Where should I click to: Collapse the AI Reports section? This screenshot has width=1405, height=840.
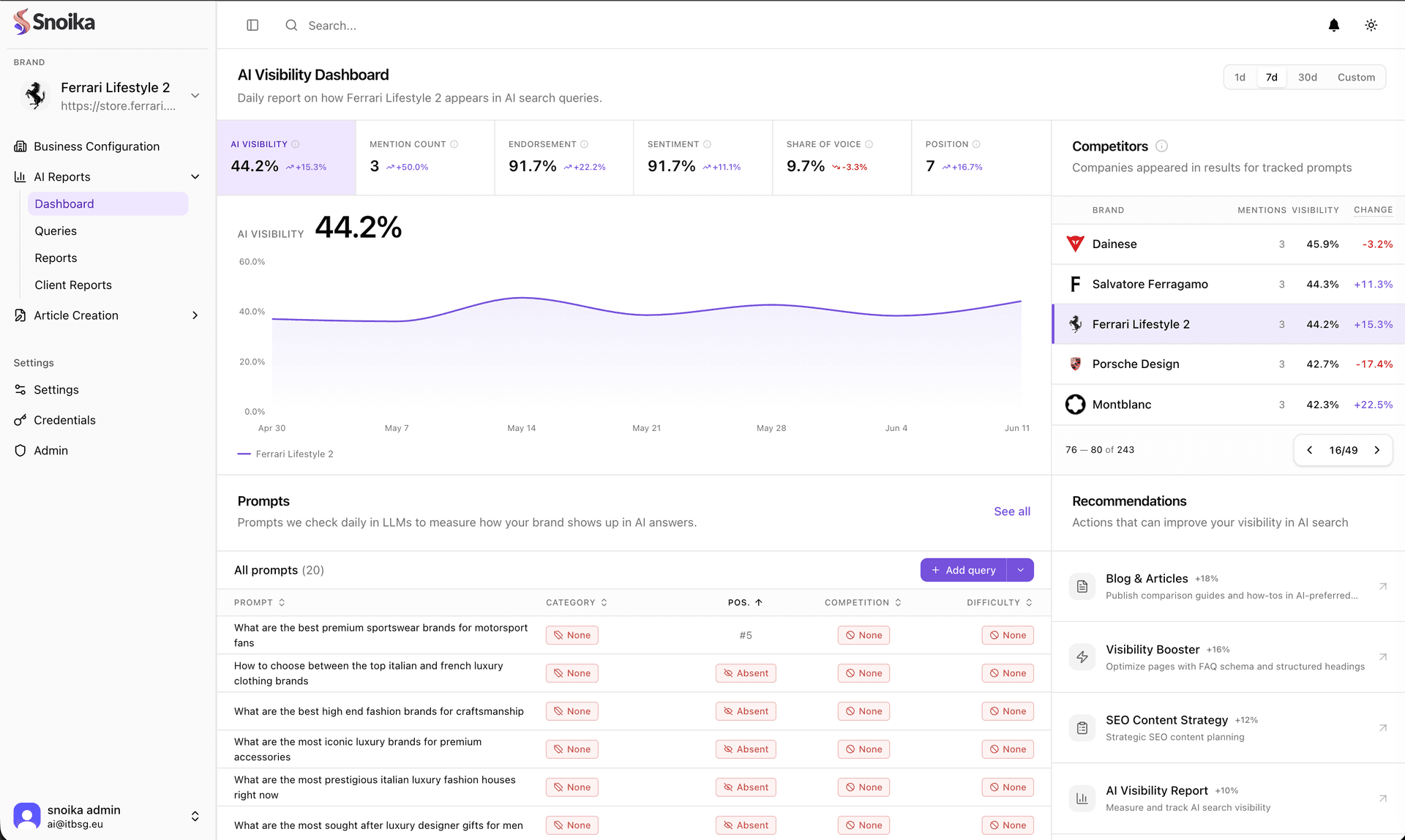click(x=195, y=177)
